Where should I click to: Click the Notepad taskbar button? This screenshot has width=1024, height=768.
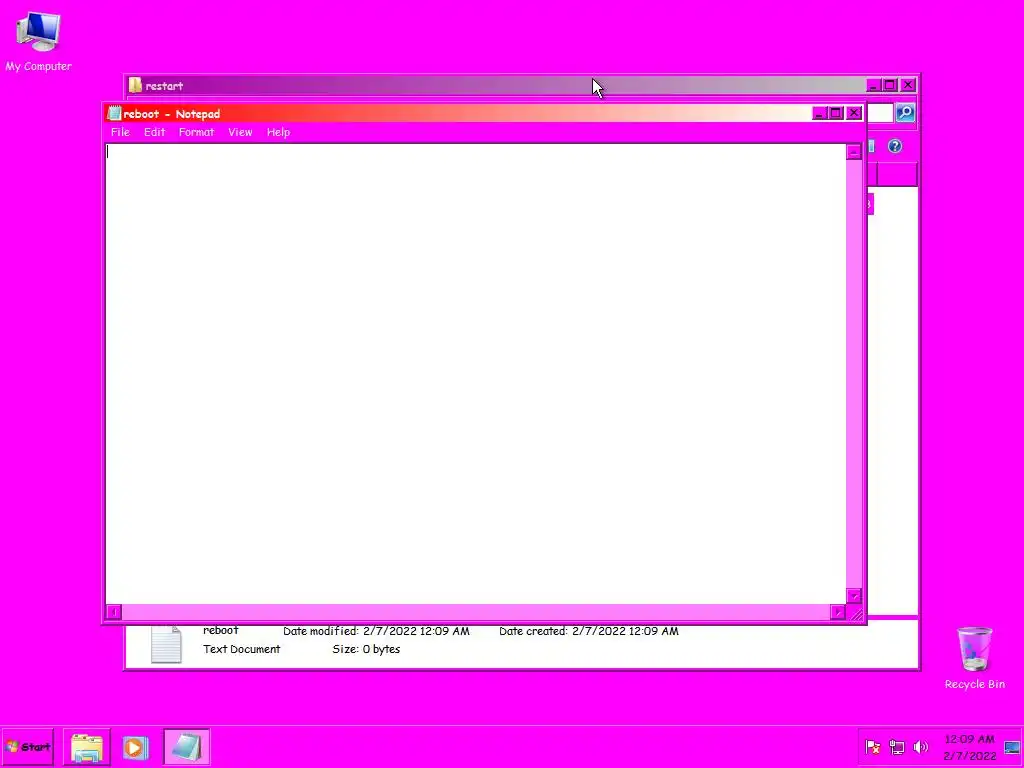click(x=186, y=747)
